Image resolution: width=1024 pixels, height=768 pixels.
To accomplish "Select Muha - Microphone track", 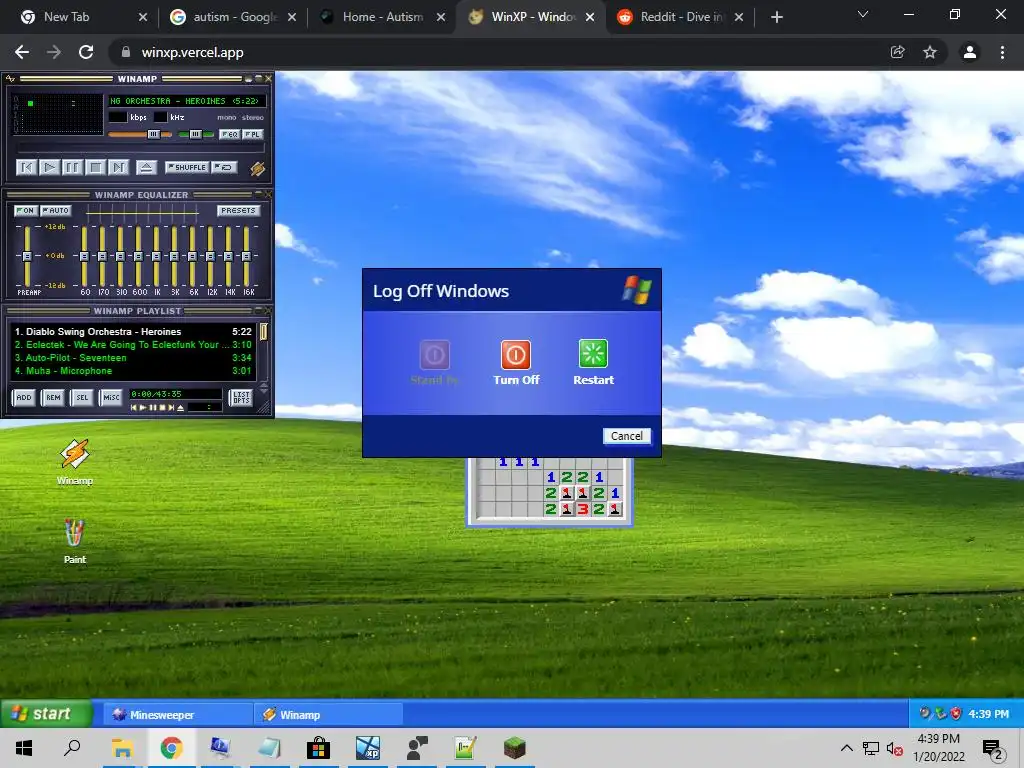I will pos(133,371).
